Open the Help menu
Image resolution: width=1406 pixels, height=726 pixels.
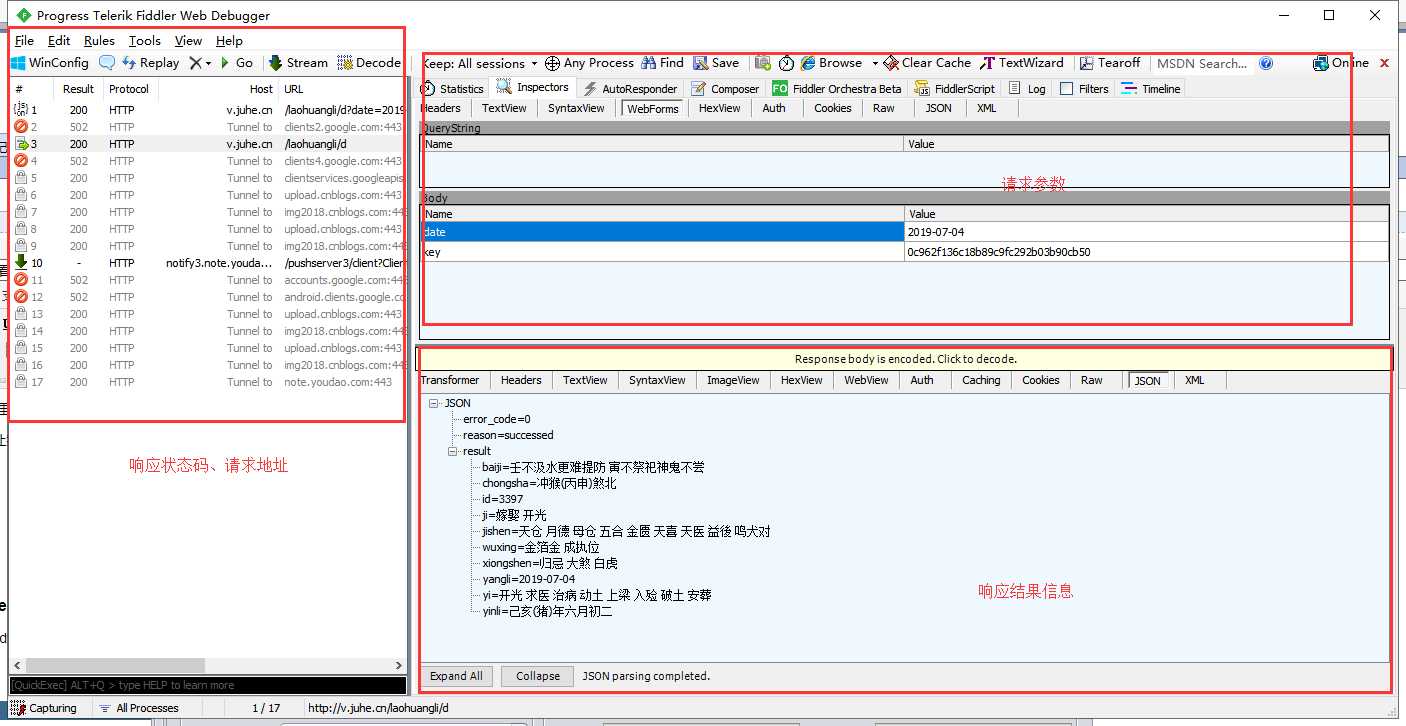coord(229,41)
